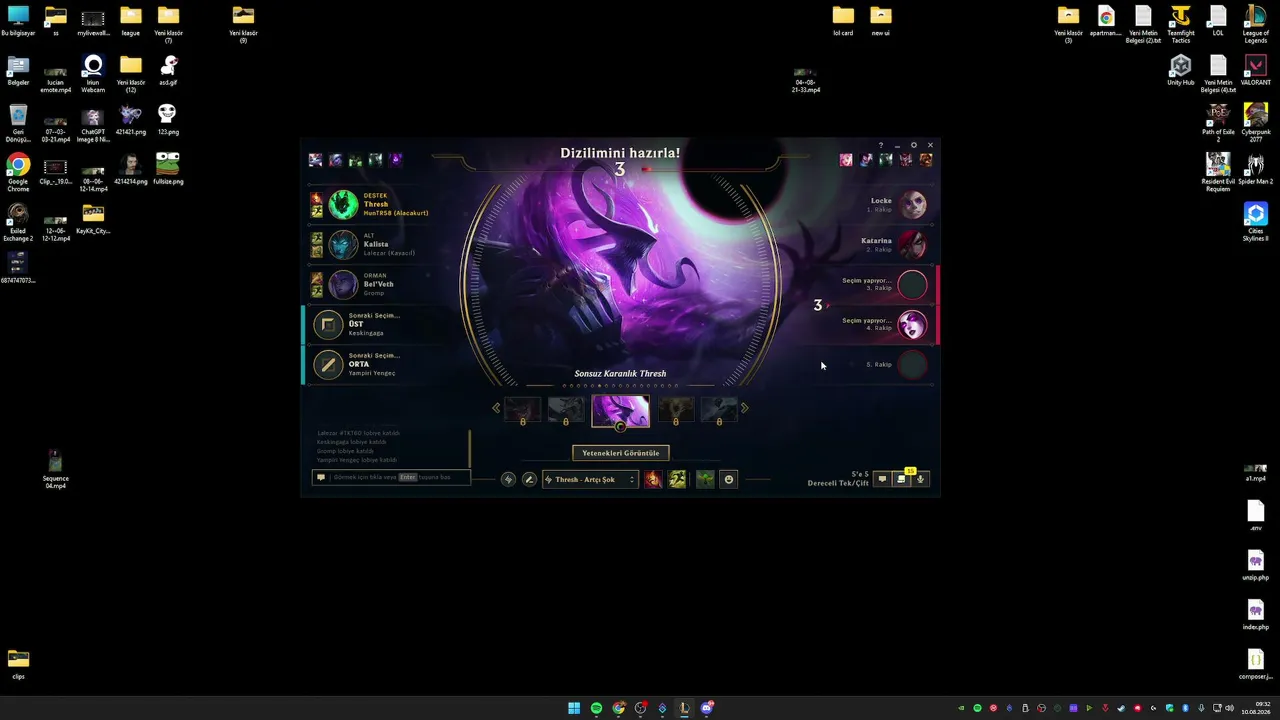The image size is (1280, 720).
Task: Change the first summoner spell (Ignite)
Action: pos(653,480)
